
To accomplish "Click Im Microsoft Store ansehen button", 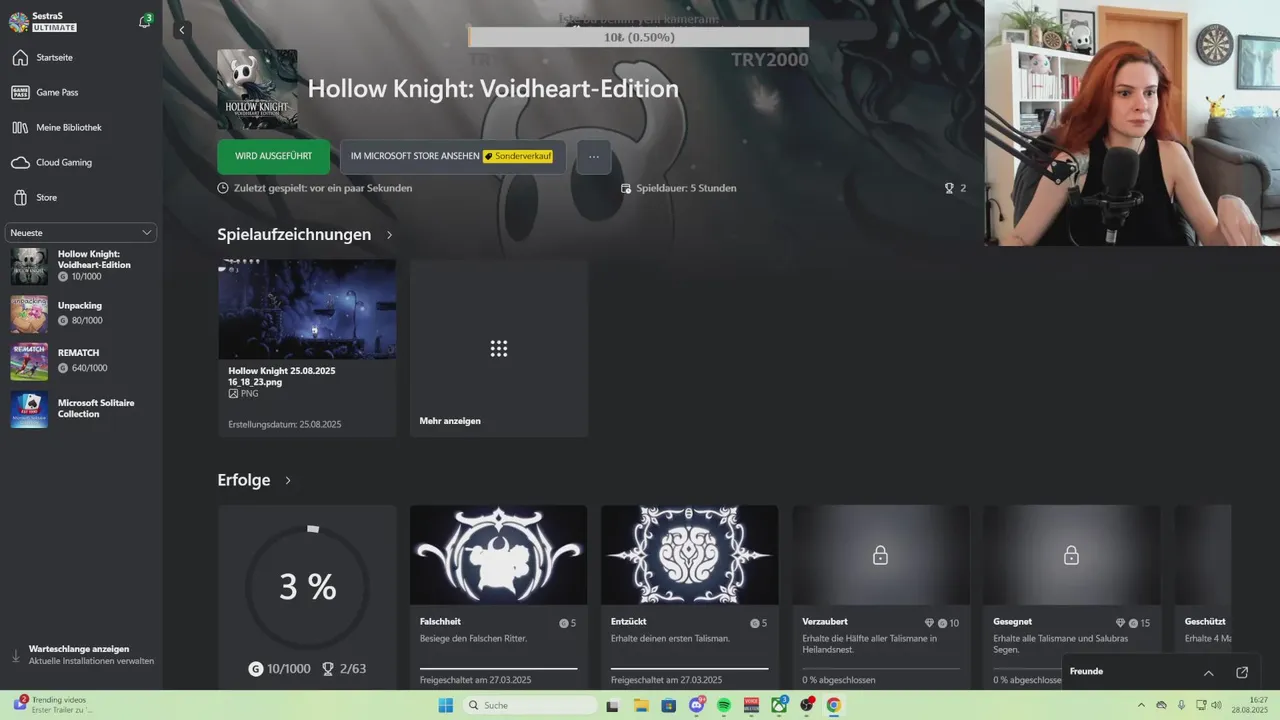I will pos(452,156).
